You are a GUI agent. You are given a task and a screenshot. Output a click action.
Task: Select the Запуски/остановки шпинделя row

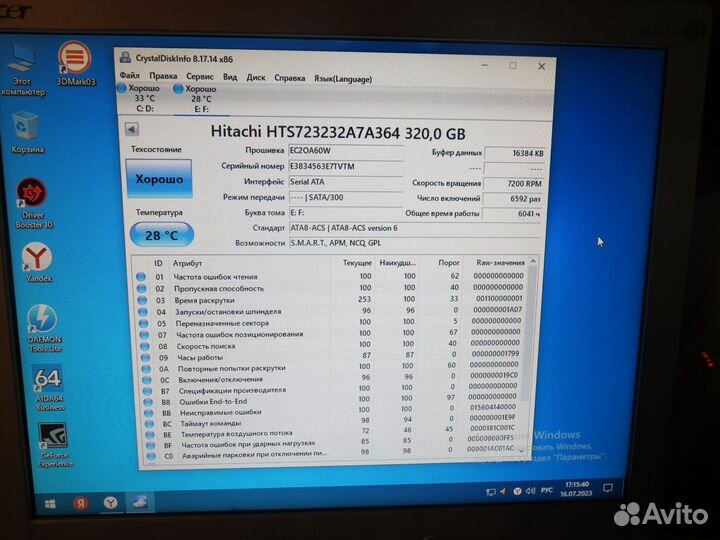point(332,311)
